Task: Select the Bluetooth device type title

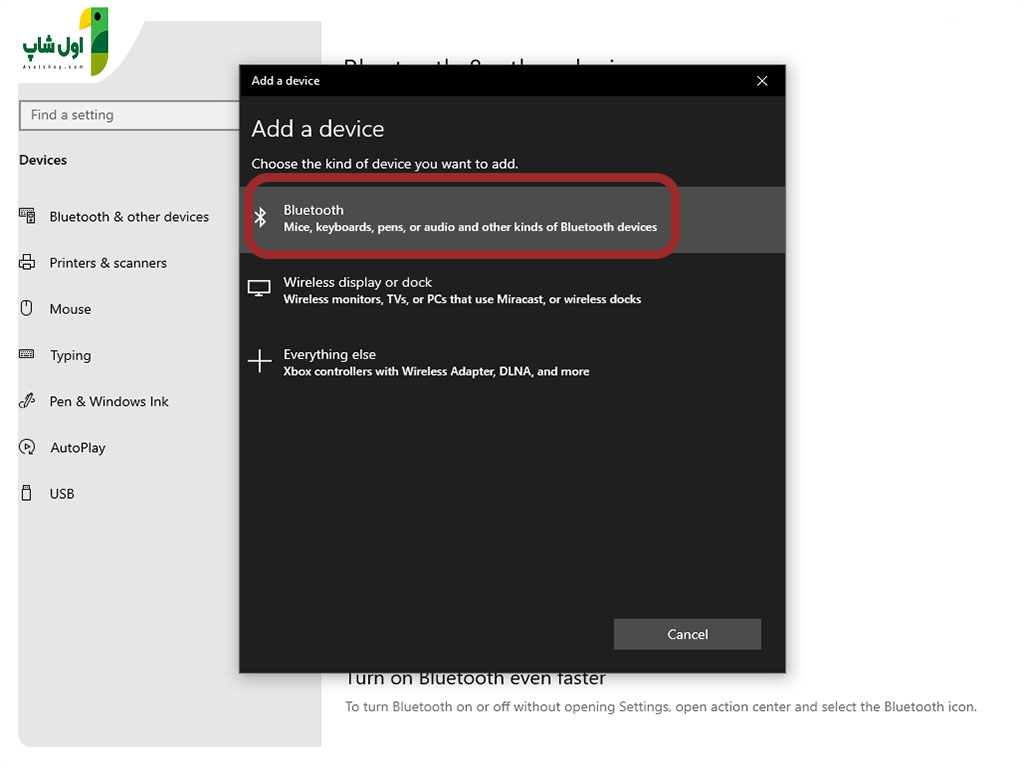Action: pyautogui.click(x=313, y=210)
